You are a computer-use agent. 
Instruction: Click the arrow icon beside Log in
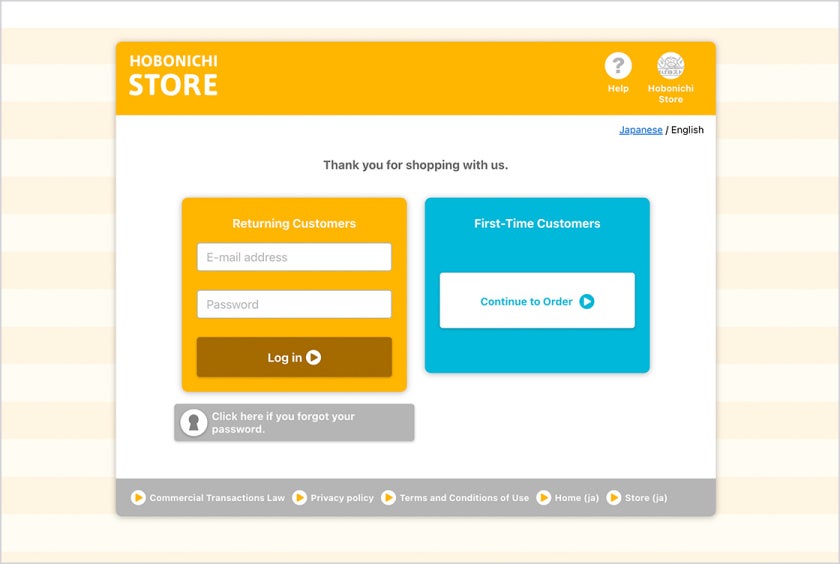click(x=314, y=358)
